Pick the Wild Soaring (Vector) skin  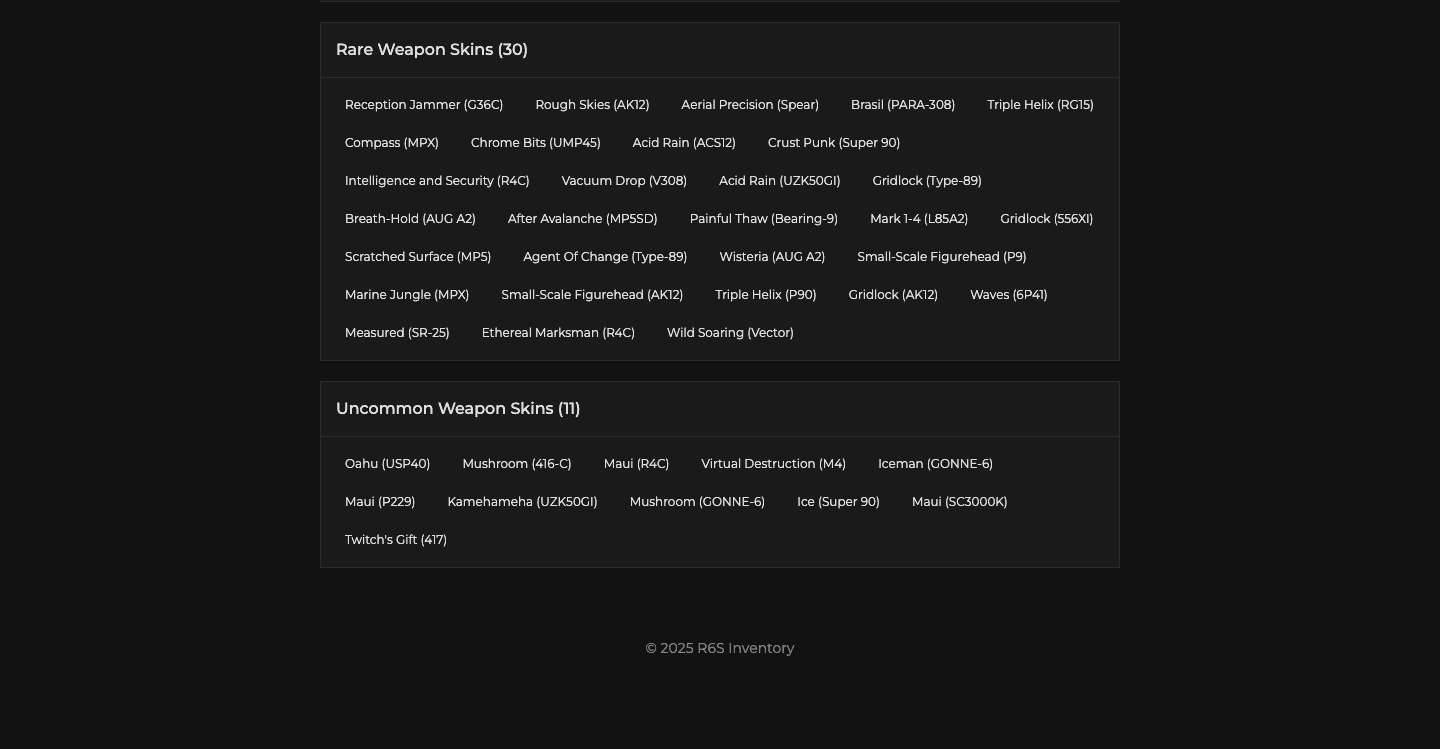pyautogui.click(x=730, y=333)
